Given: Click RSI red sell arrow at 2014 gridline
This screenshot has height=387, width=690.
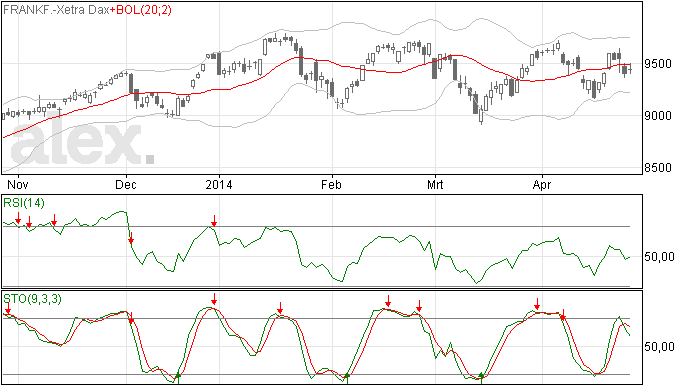Looking at the screenshot, I should coord(214,221).
